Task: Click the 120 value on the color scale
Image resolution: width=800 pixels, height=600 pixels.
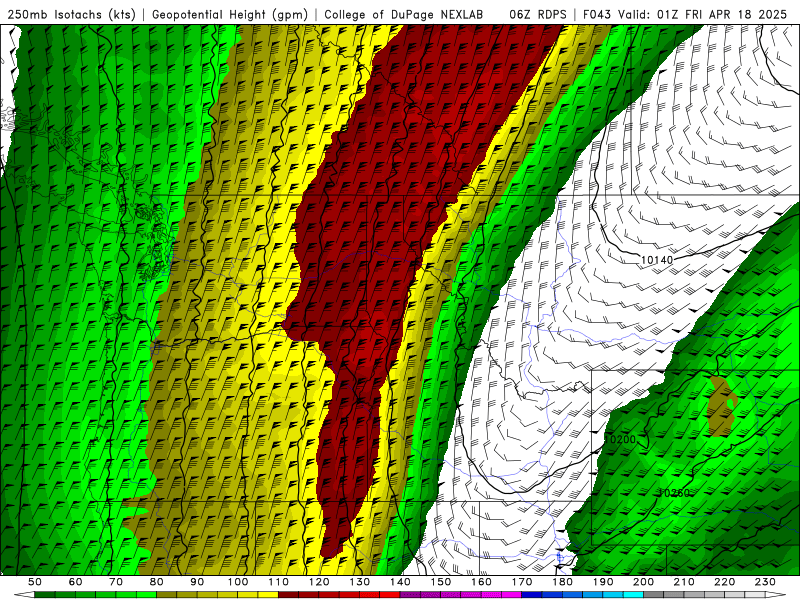Action: point(319,582)
